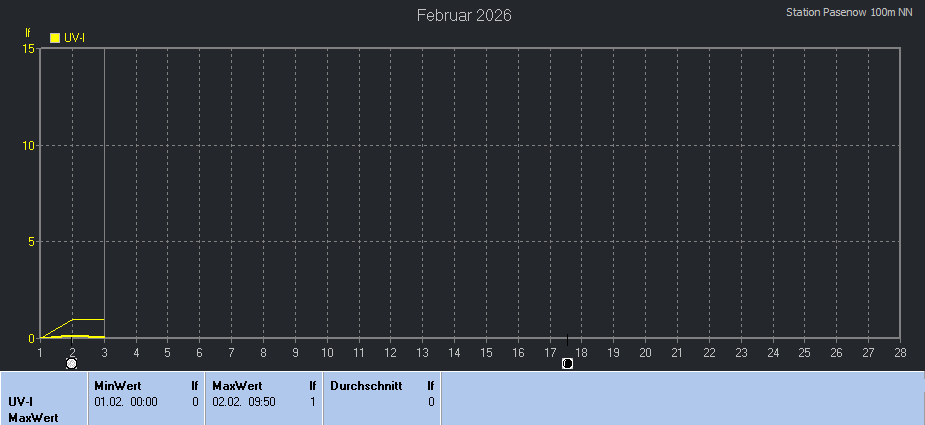Click the 10 label on the y-axis
This screenshot has height=425, width=925.
(29, 146)
